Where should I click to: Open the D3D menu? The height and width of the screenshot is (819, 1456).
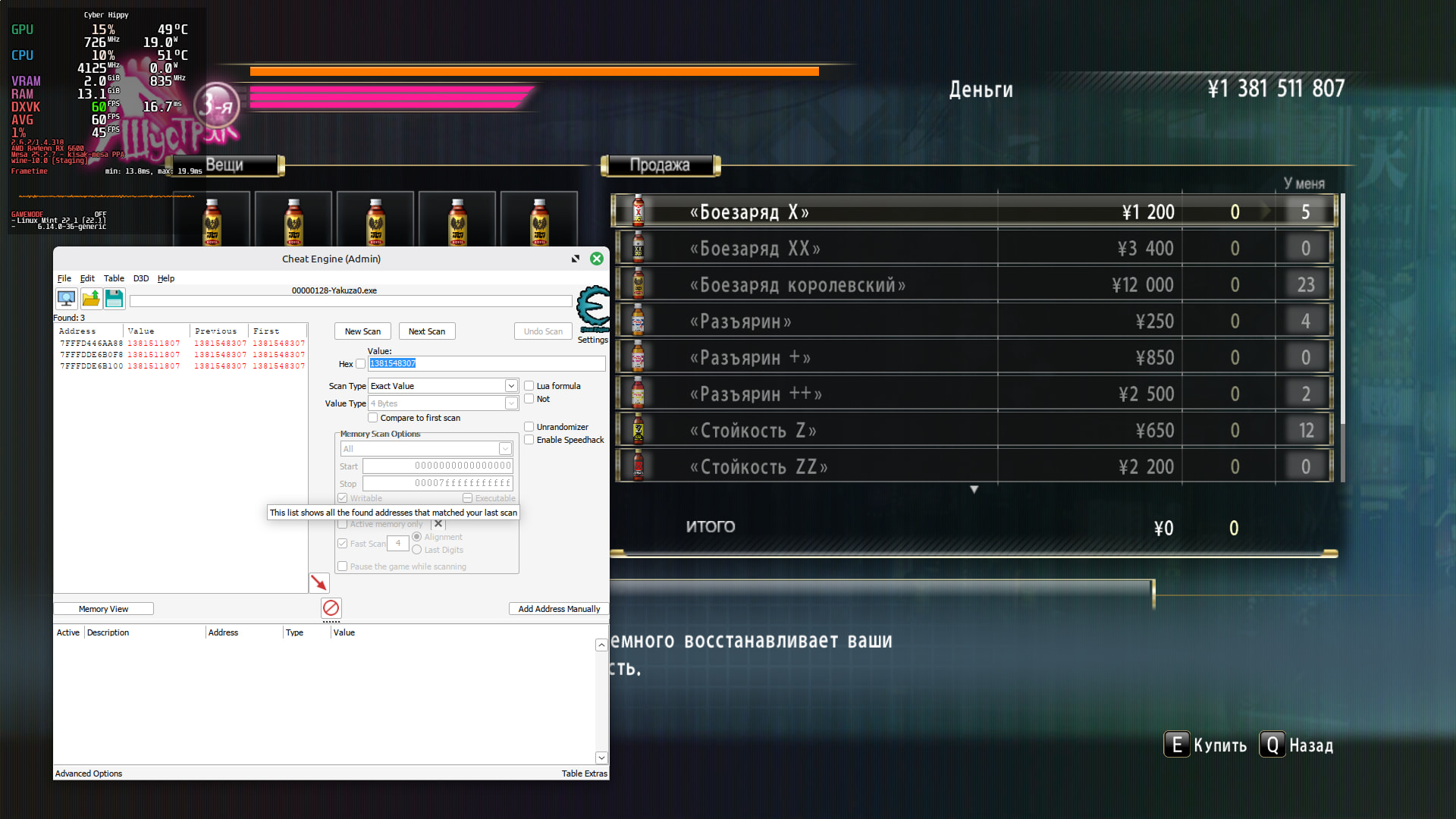pyautogui.click(x=141, y=278)
